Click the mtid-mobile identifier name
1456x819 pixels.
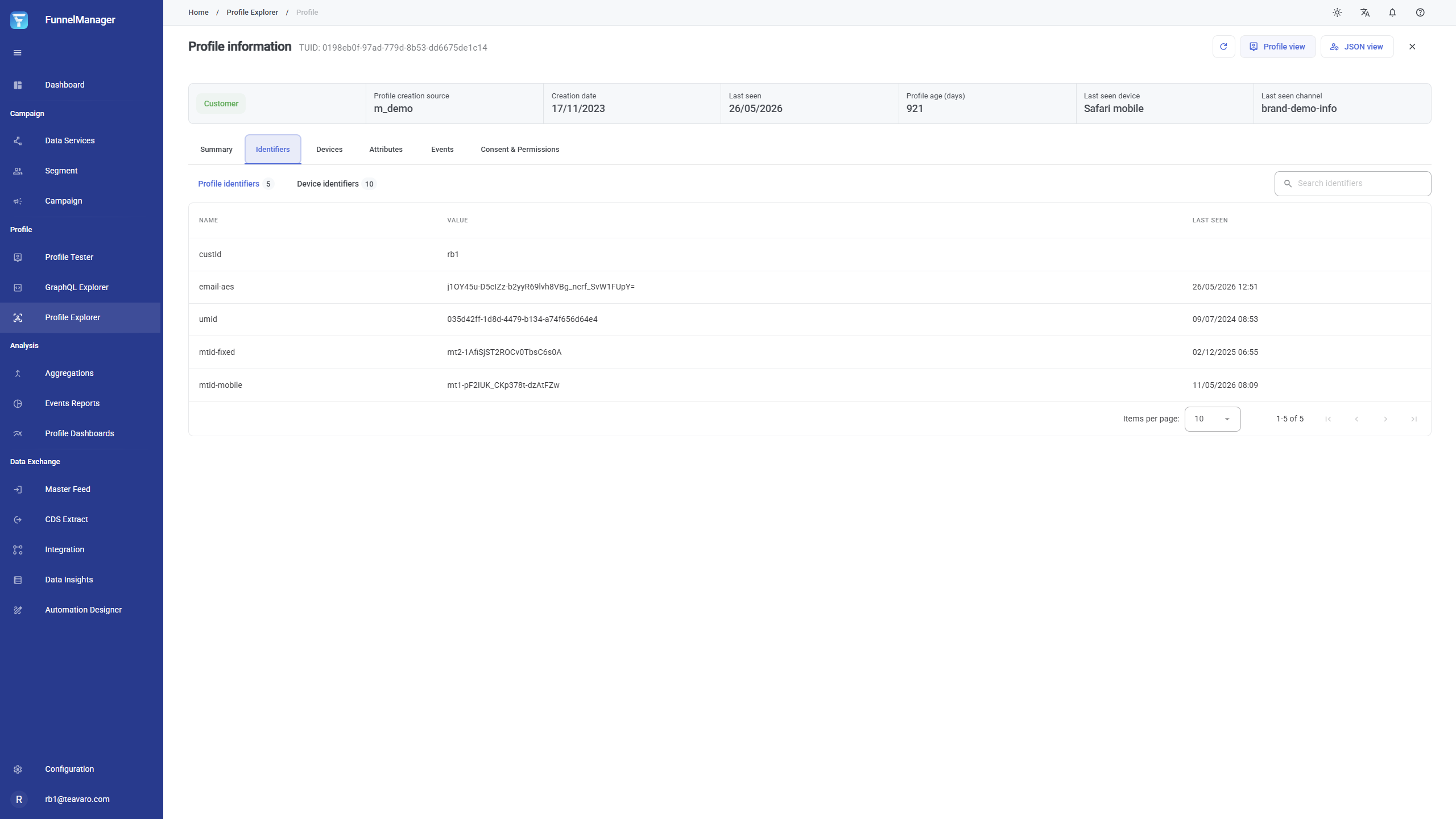(220, 385)
